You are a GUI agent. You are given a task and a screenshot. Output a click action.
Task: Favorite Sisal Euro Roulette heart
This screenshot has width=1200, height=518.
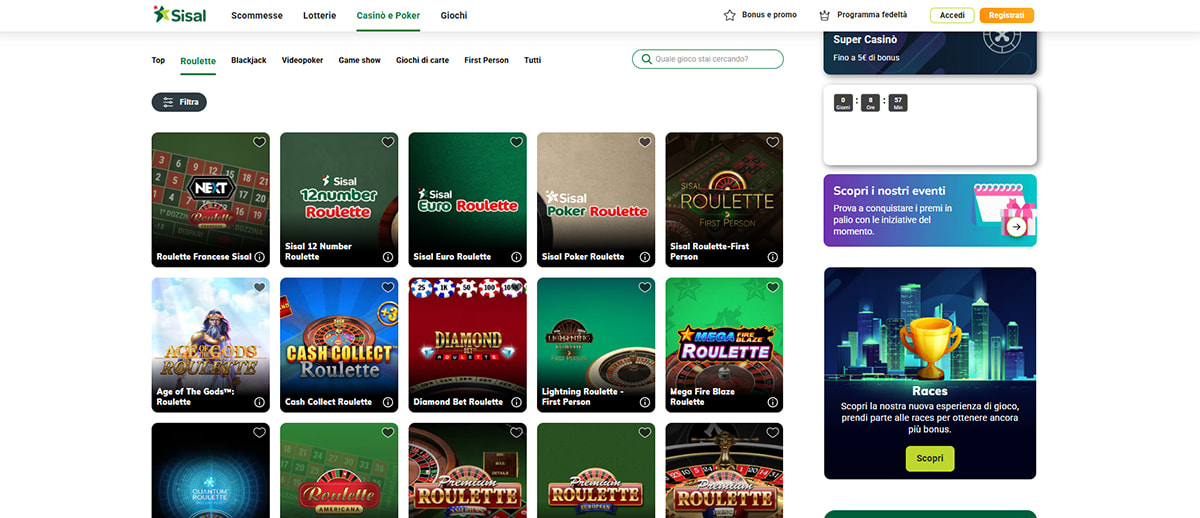(516, 142)
